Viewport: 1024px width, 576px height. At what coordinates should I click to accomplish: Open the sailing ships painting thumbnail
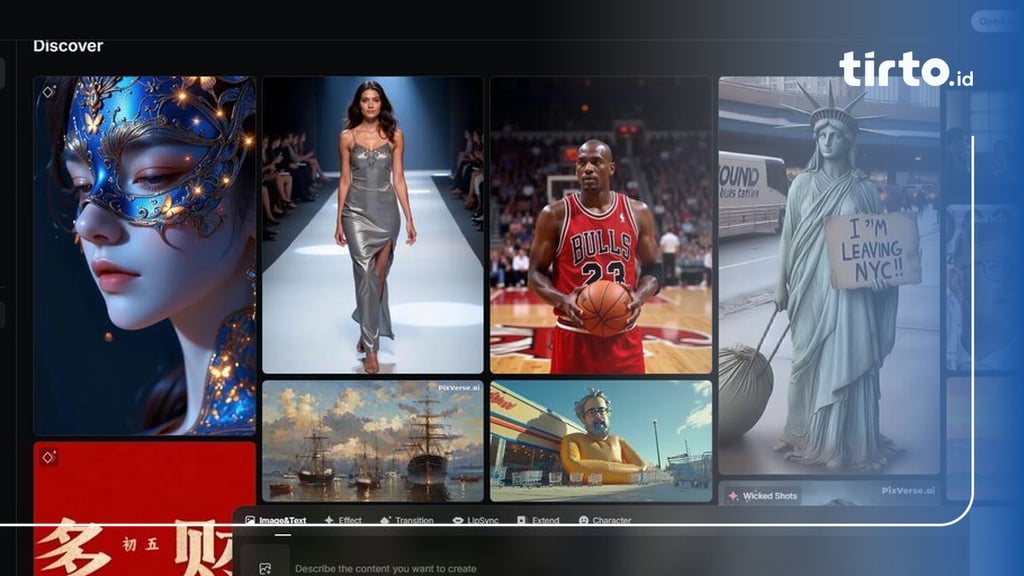(372, 441)
